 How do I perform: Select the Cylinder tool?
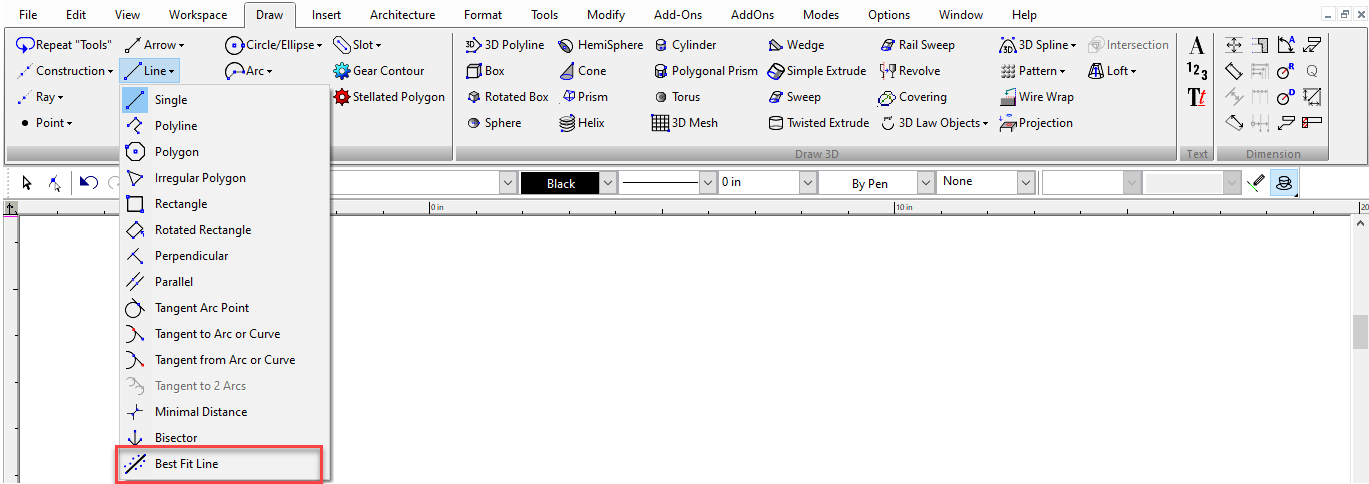[x=685, y=45]
